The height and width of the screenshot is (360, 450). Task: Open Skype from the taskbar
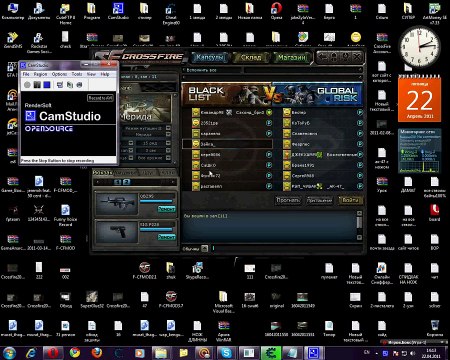[226, 353]
